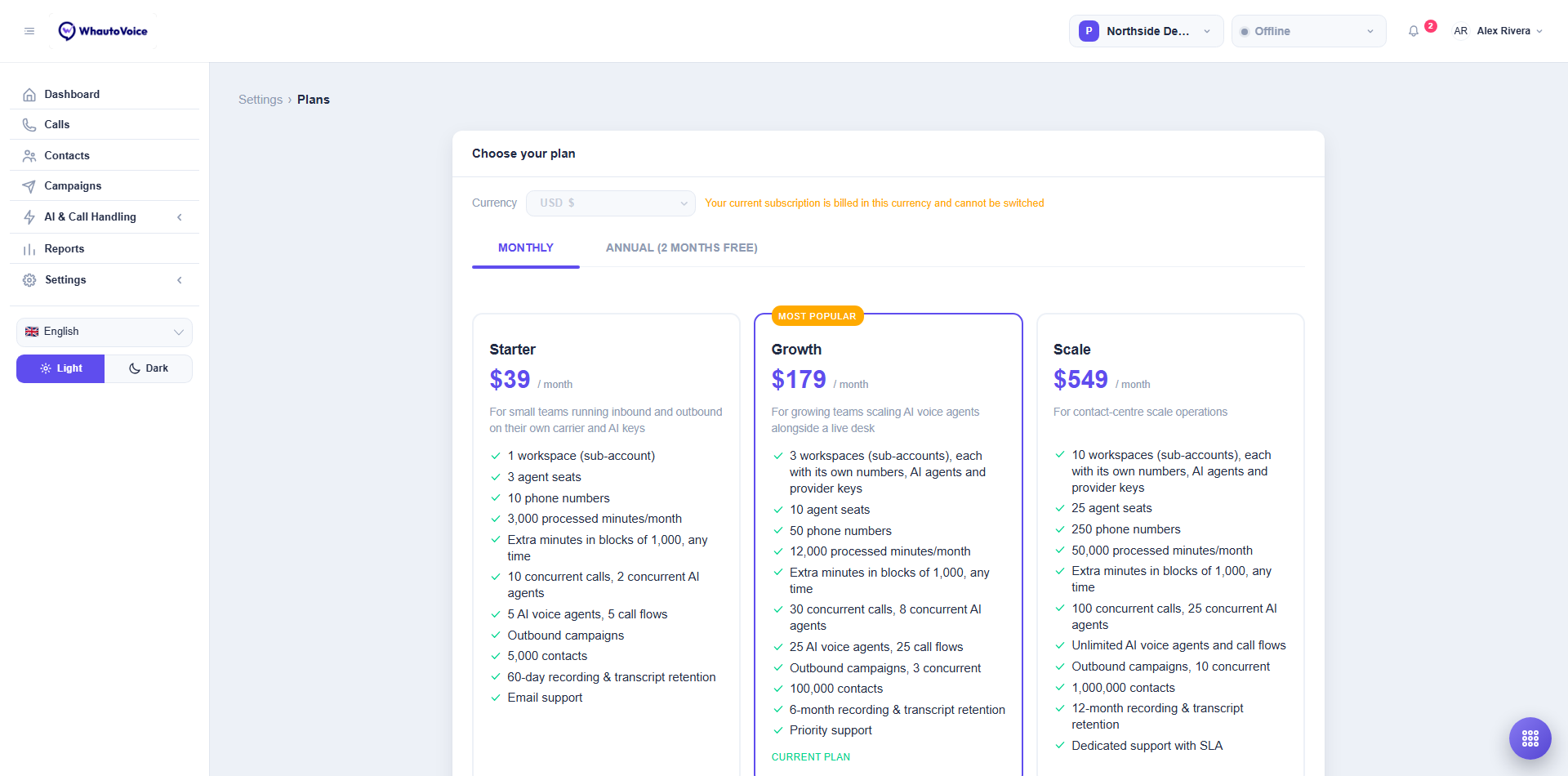Click the AI & Call Handling bolt icon
The width and height of the screenshot is (1568, 776).
point(29,217)
